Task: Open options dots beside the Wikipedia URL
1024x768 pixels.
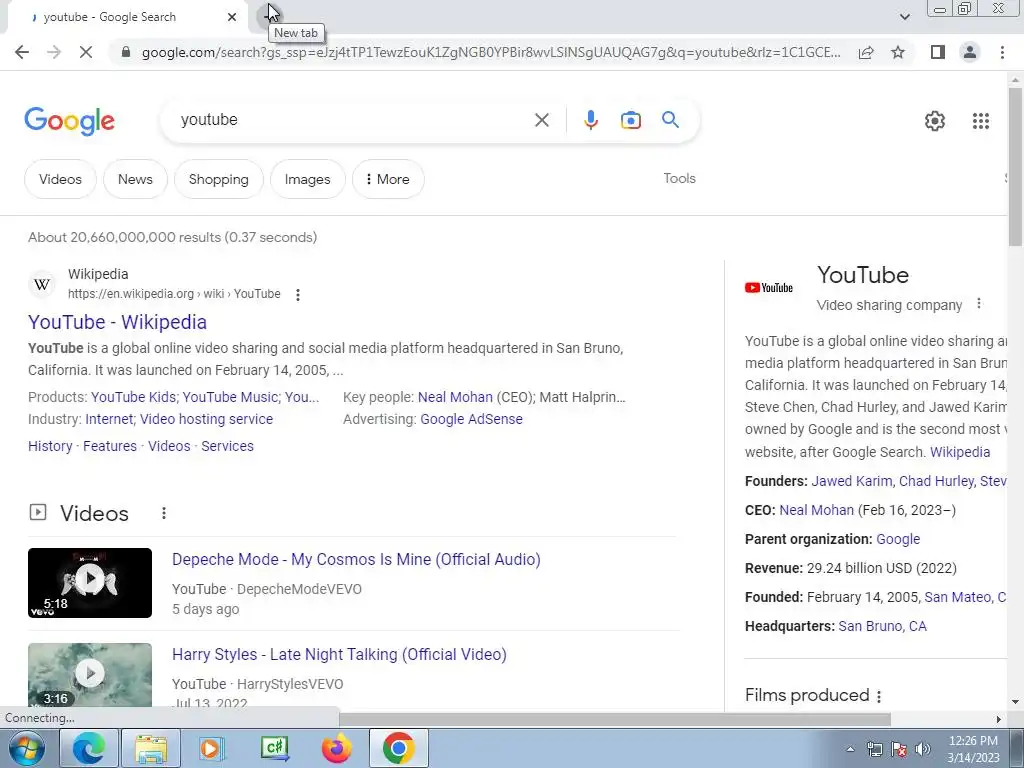Action: point(298,295)
